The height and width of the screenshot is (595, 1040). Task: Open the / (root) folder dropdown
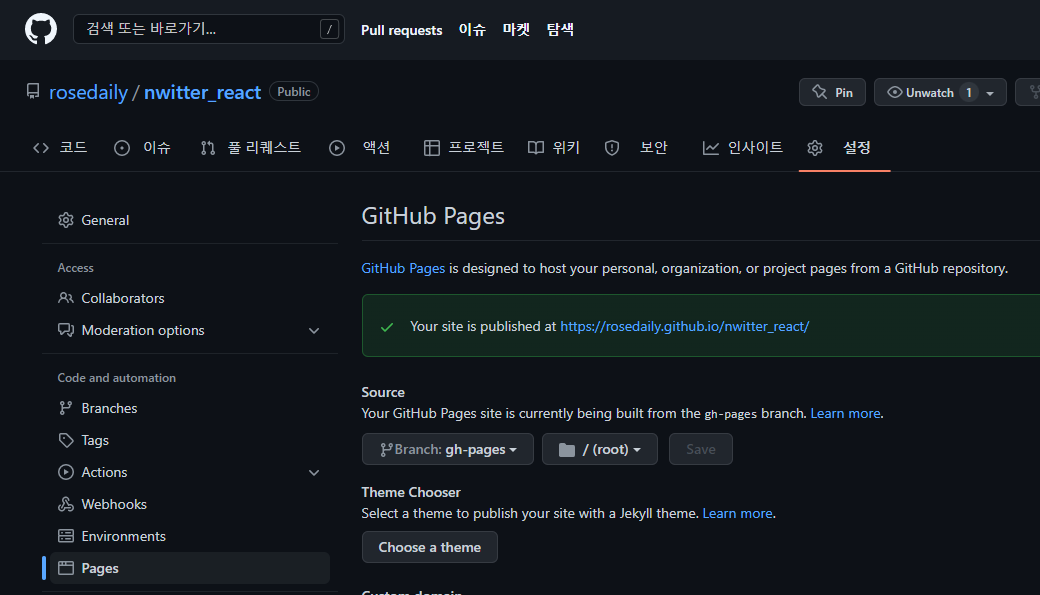(600, 449)
